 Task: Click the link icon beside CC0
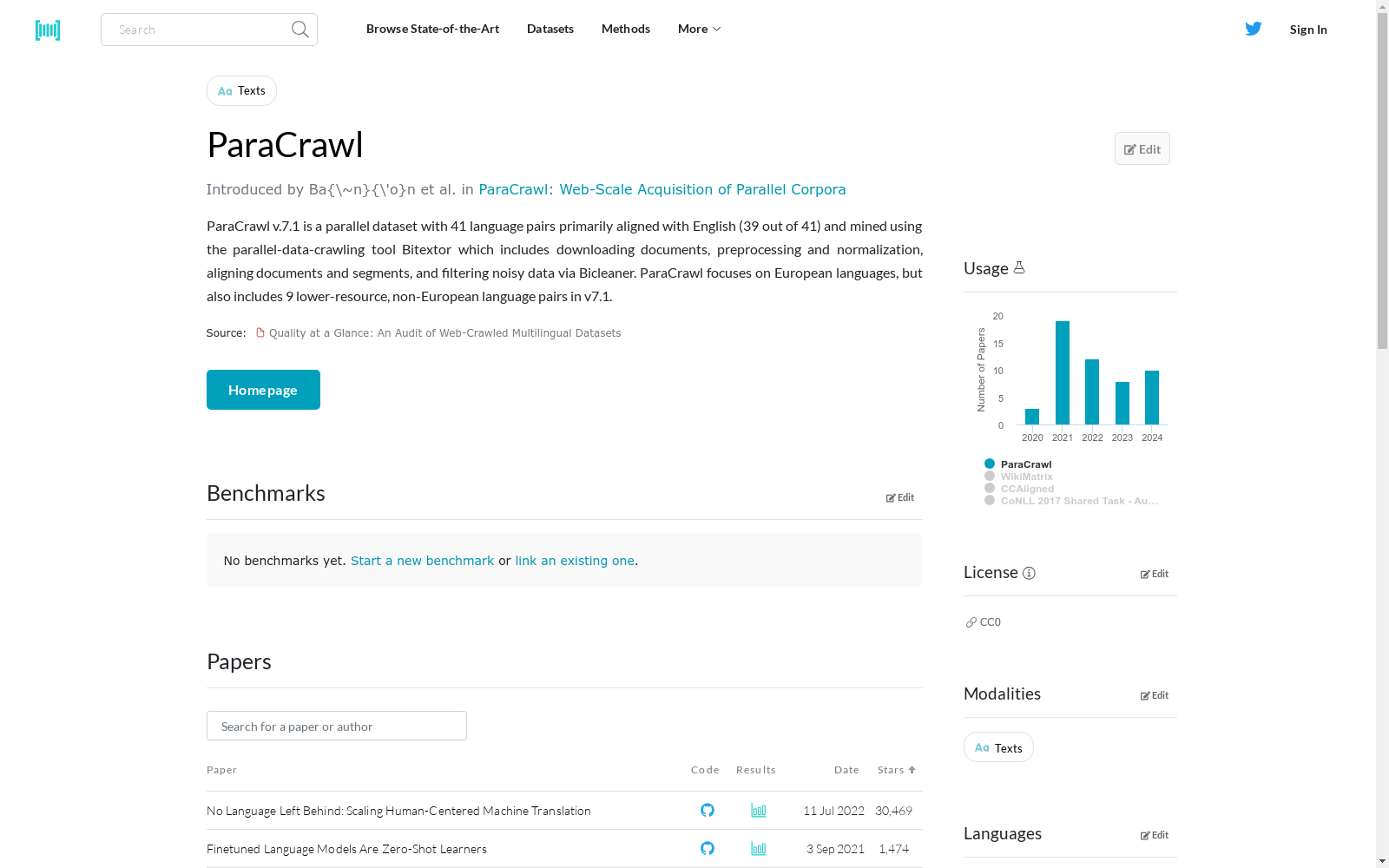tap(971, 621)
